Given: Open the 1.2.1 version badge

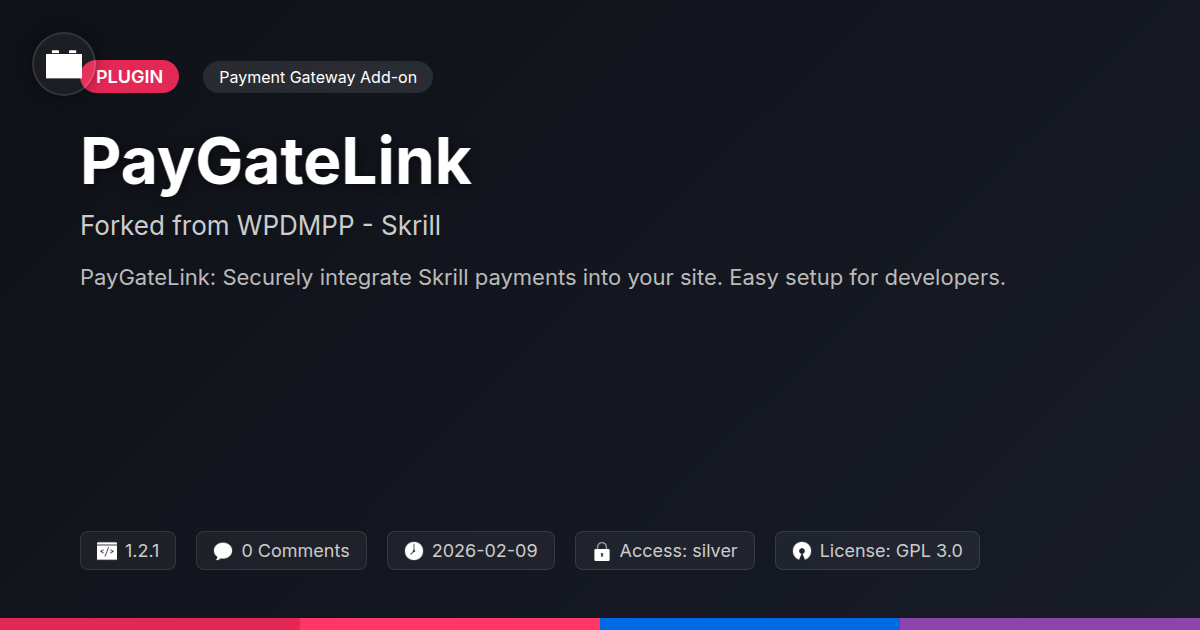Looking at the screenshot, I should pos(128,551).
